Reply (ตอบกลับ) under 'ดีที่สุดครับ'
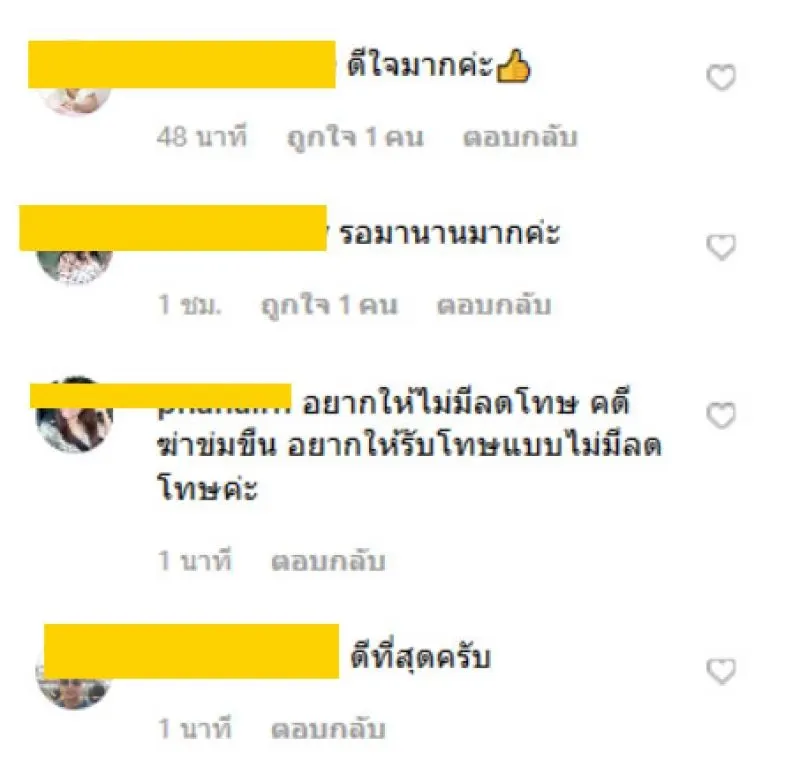Viewport: 800px width, 783px height. 328,728
